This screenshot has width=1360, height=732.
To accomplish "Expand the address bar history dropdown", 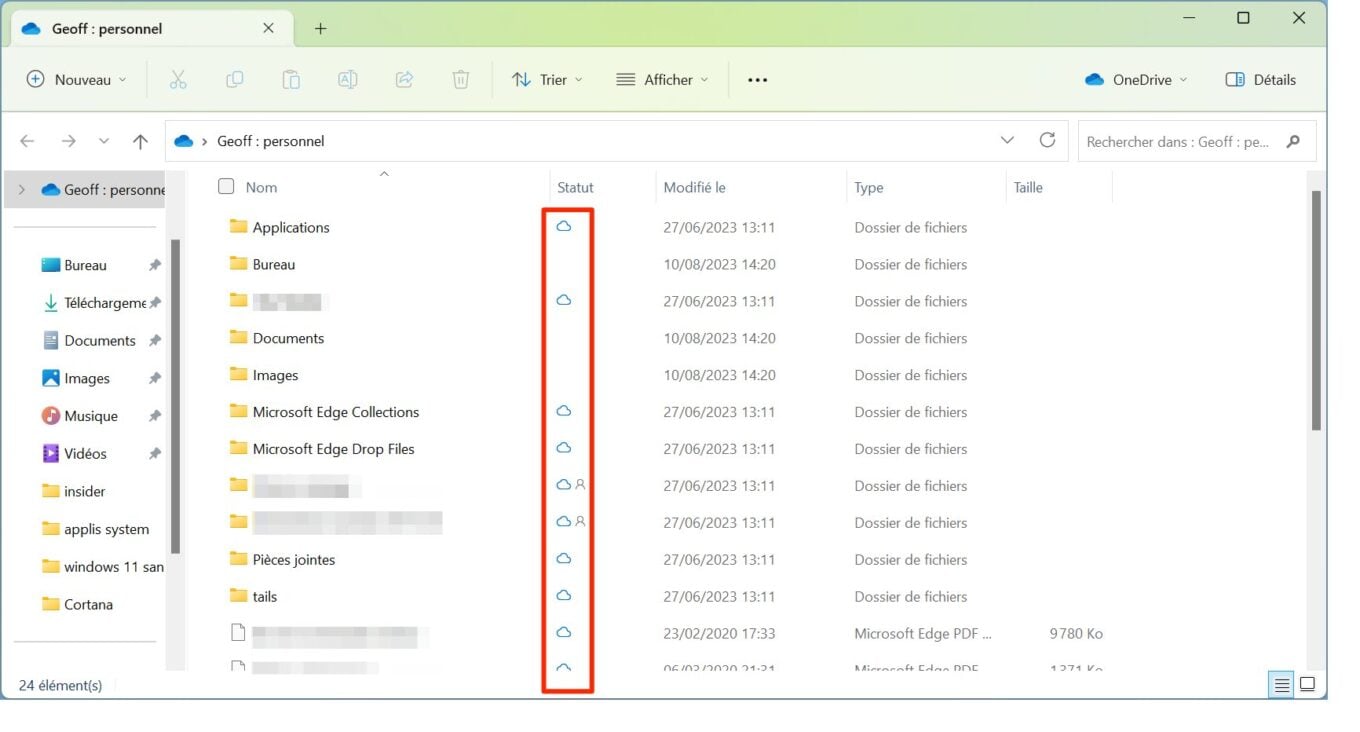I will pyautogui.click(x=1007, y=140).
